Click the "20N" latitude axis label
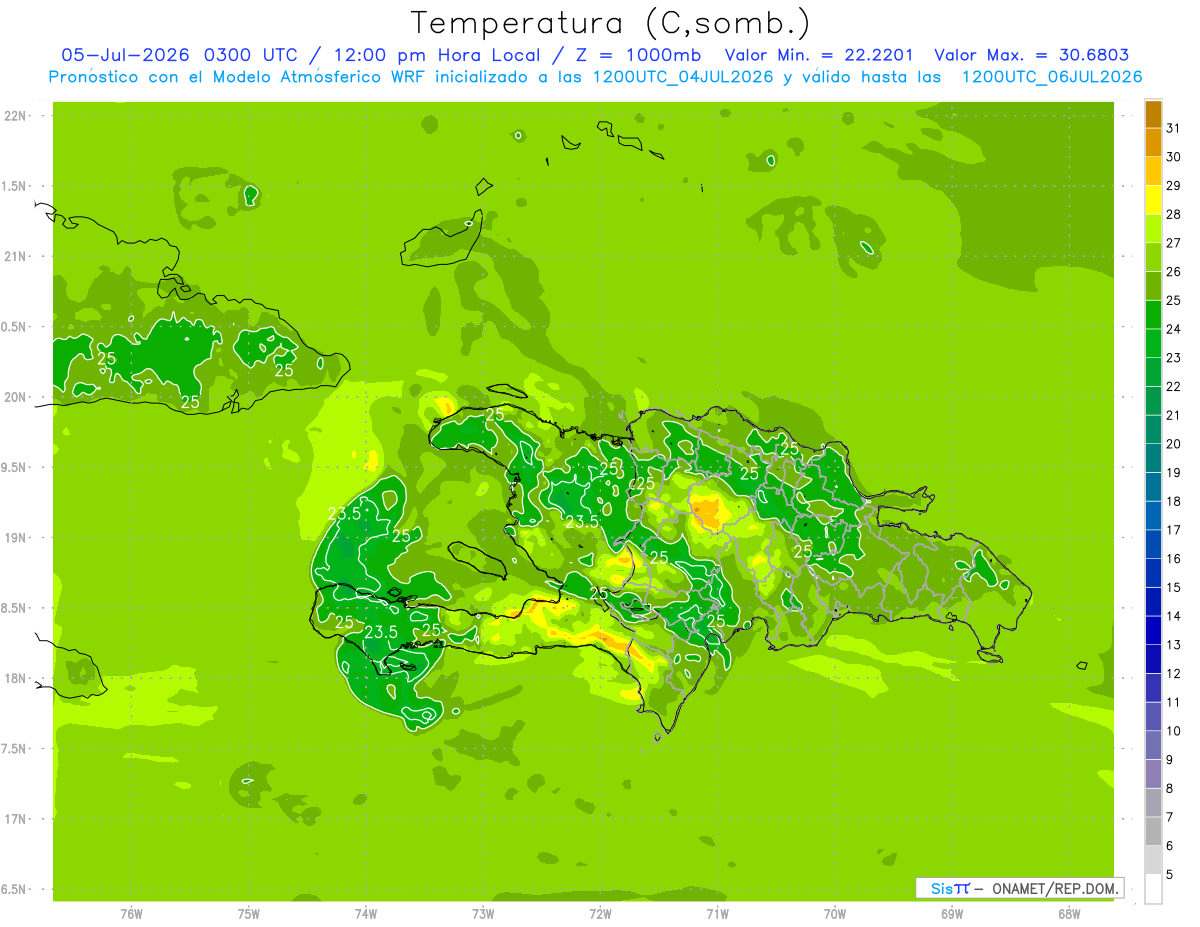 (17, 397)
